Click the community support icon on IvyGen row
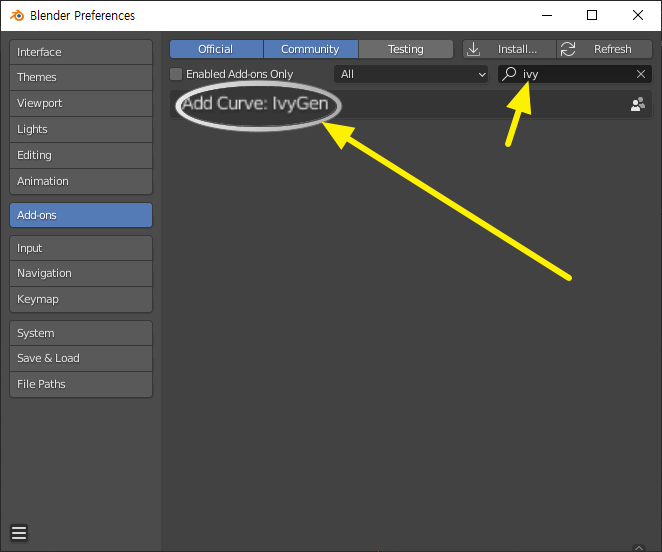The height and width of the screenshot is (552, 662). click(x=638, y=104)
